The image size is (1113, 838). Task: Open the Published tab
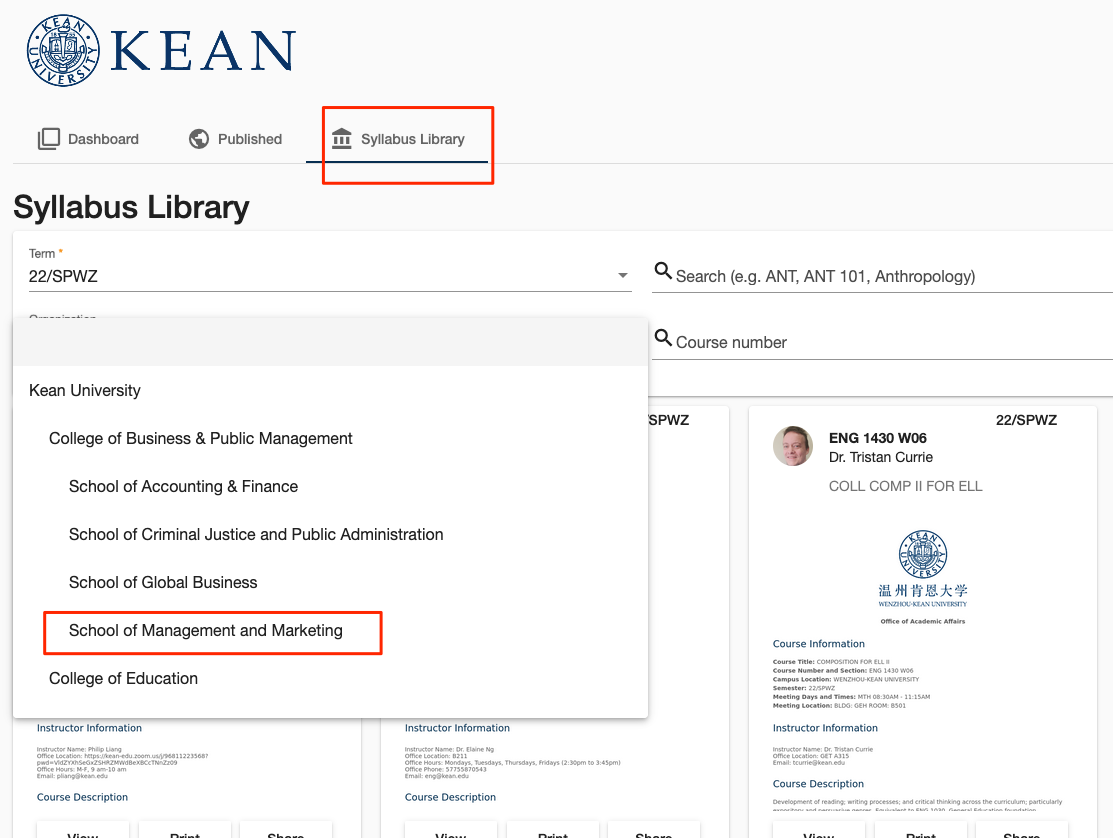click(x=236, y=139)
